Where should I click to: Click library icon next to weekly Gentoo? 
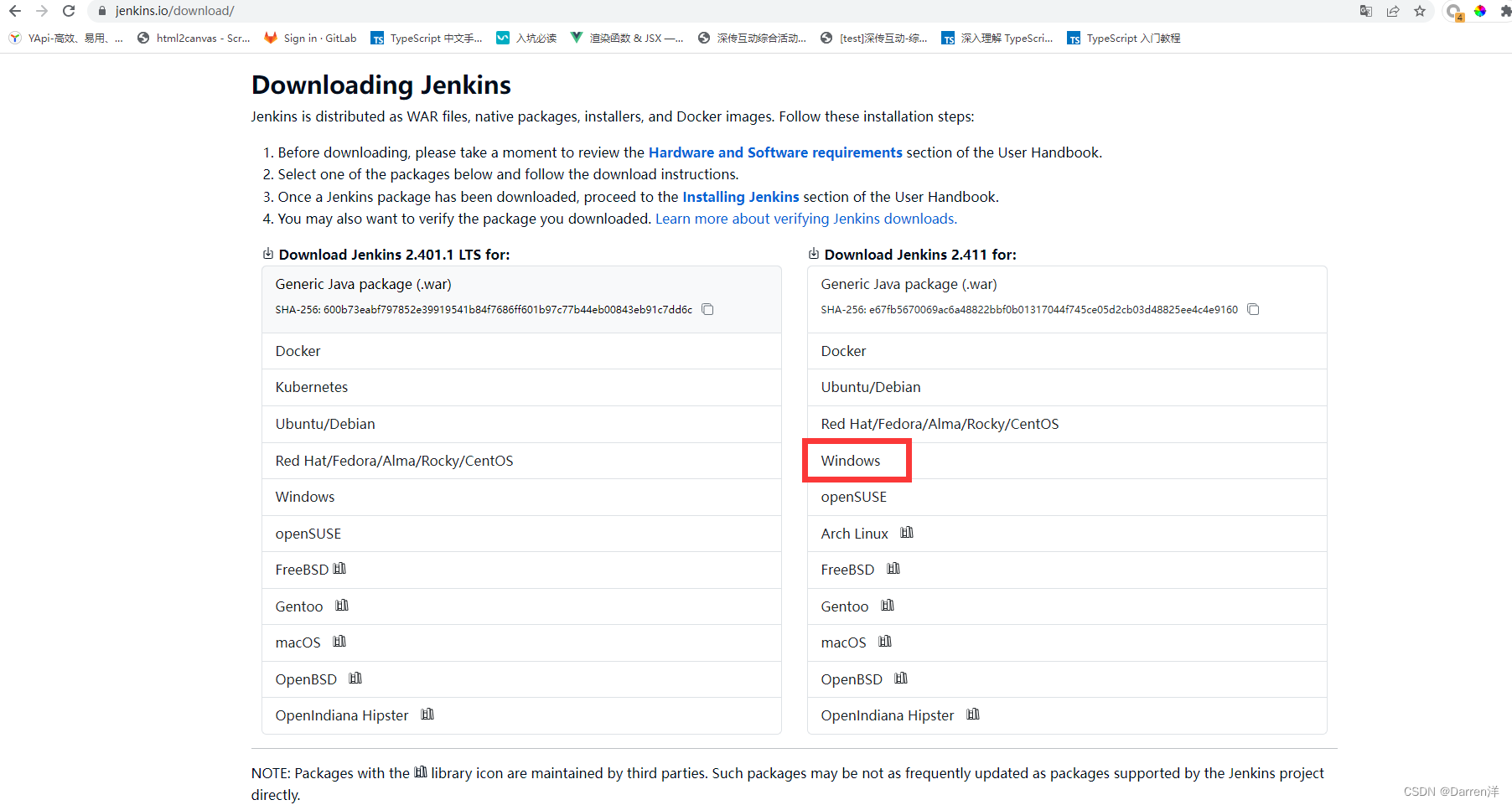[x=888, y=606]
